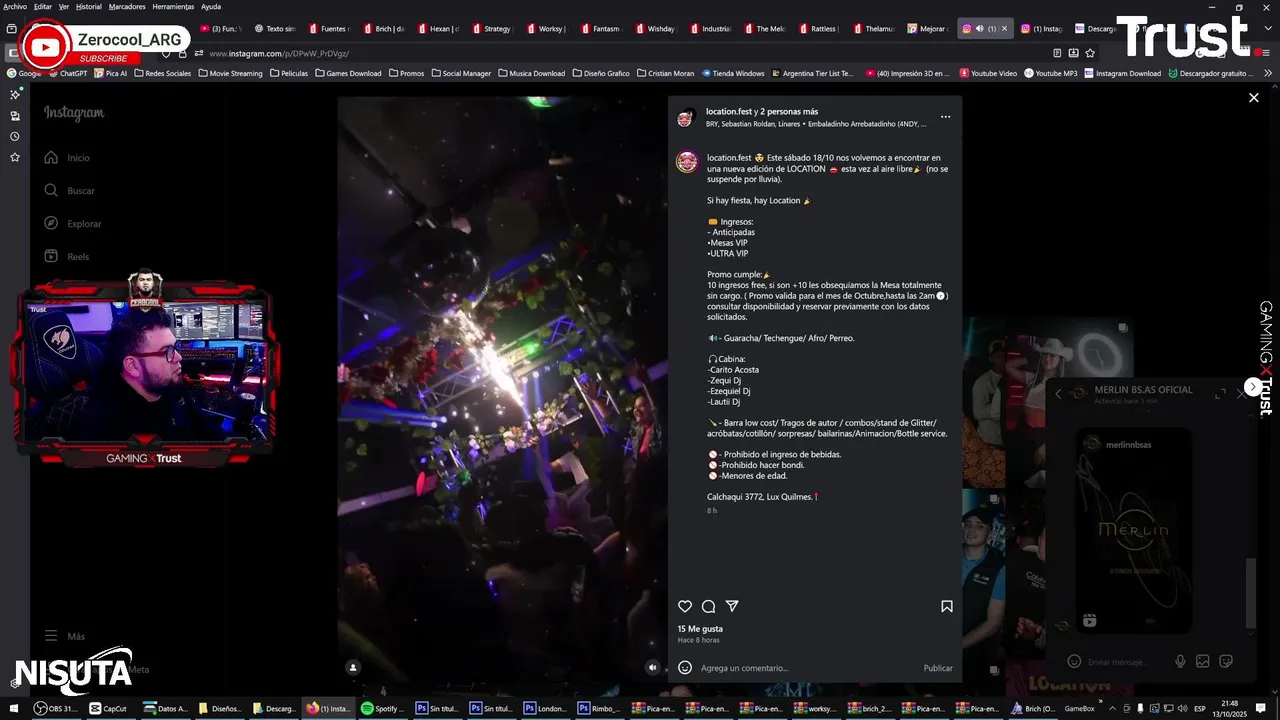Go to Instagram Inicio
This screenshot has height=720, width=1280.
[x=67, y=158]
